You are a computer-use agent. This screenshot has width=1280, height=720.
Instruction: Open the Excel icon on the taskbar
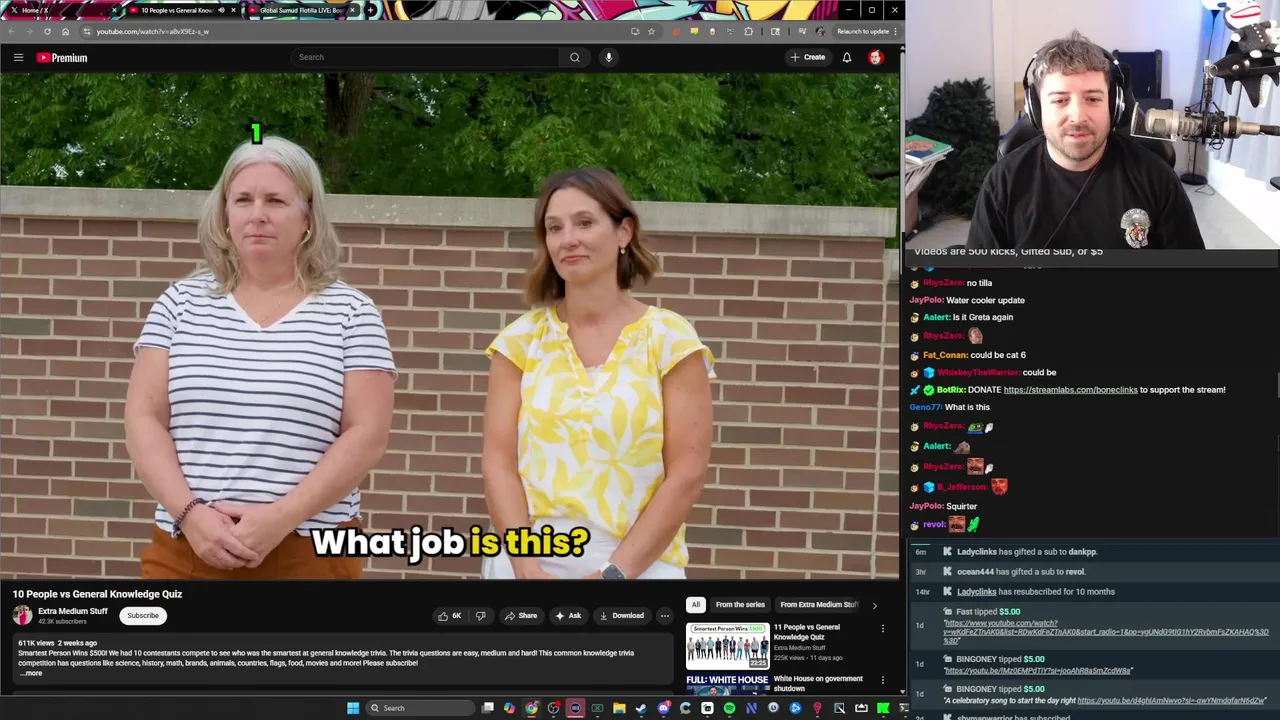point(597,708)
